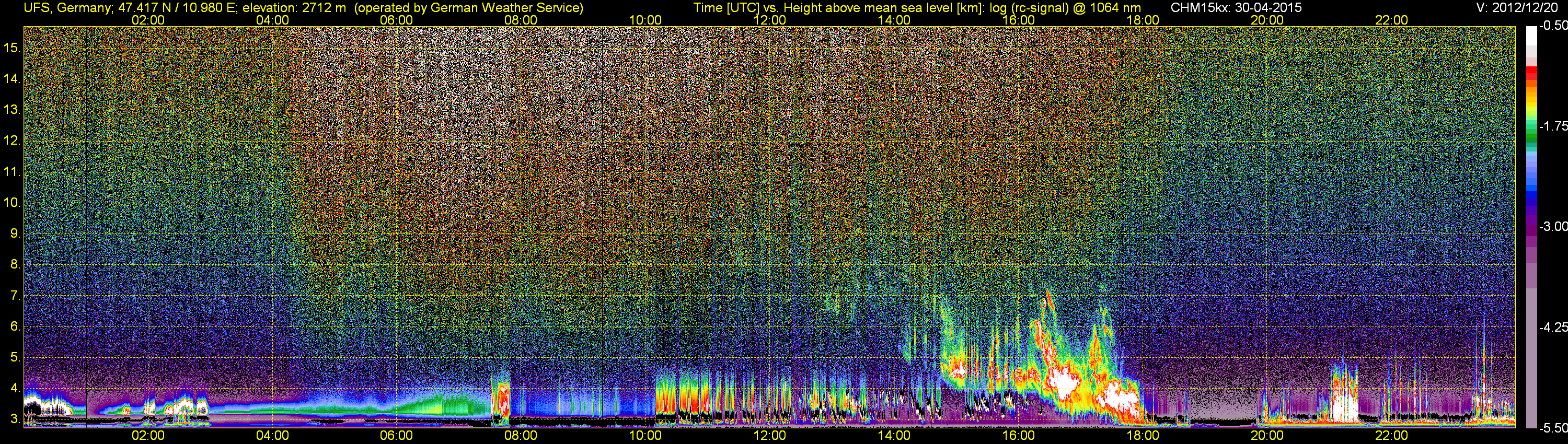The image size is (1568, 444).
Task: Click "02:00" on the top time axis
Action: (148, 20)
